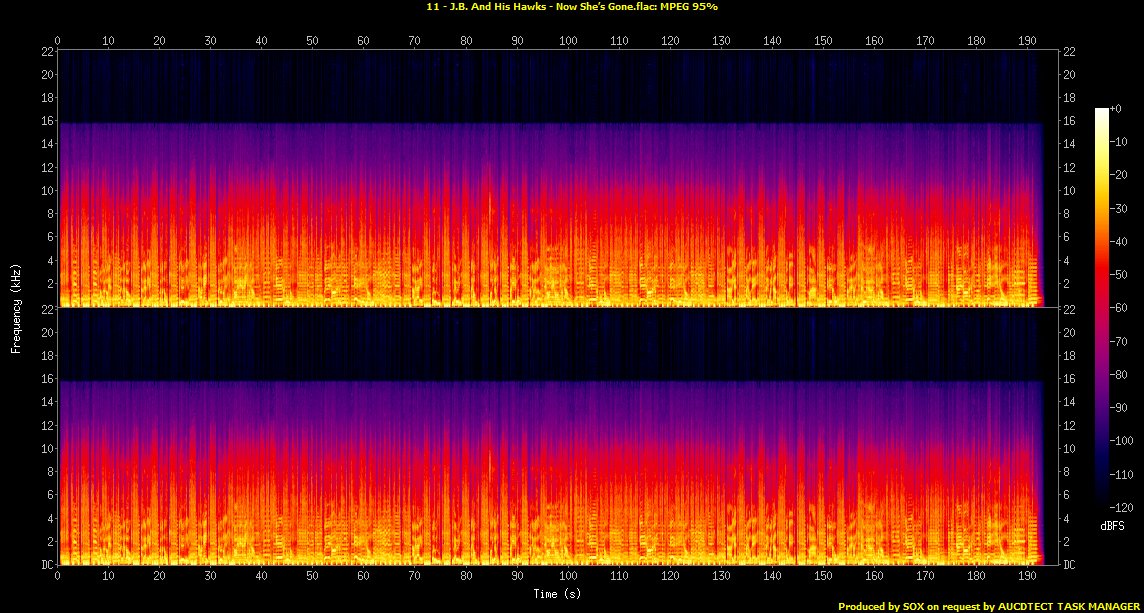Screen dimensions: 1144x613
Task: Click the 150 second tick on the bottom time axis
Action: (823, 577)
